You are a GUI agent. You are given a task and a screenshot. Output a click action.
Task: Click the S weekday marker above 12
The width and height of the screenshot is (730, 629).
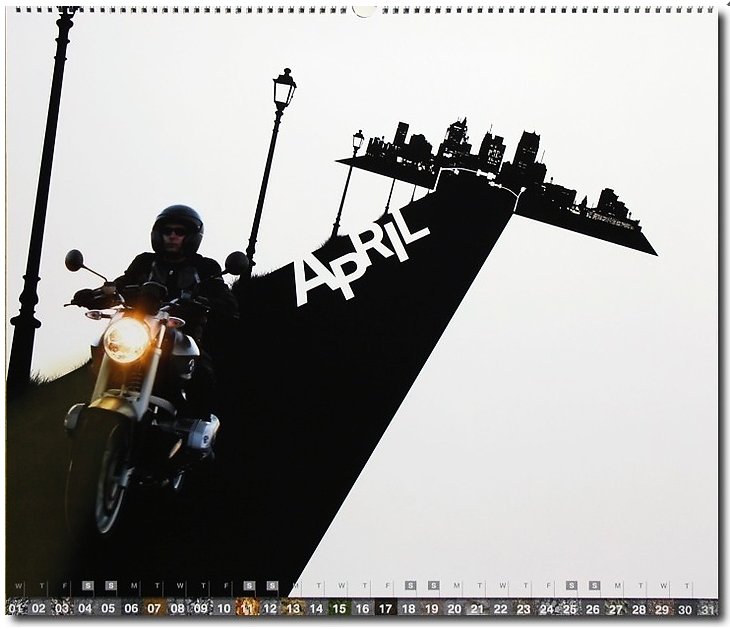tap(272, 586)
